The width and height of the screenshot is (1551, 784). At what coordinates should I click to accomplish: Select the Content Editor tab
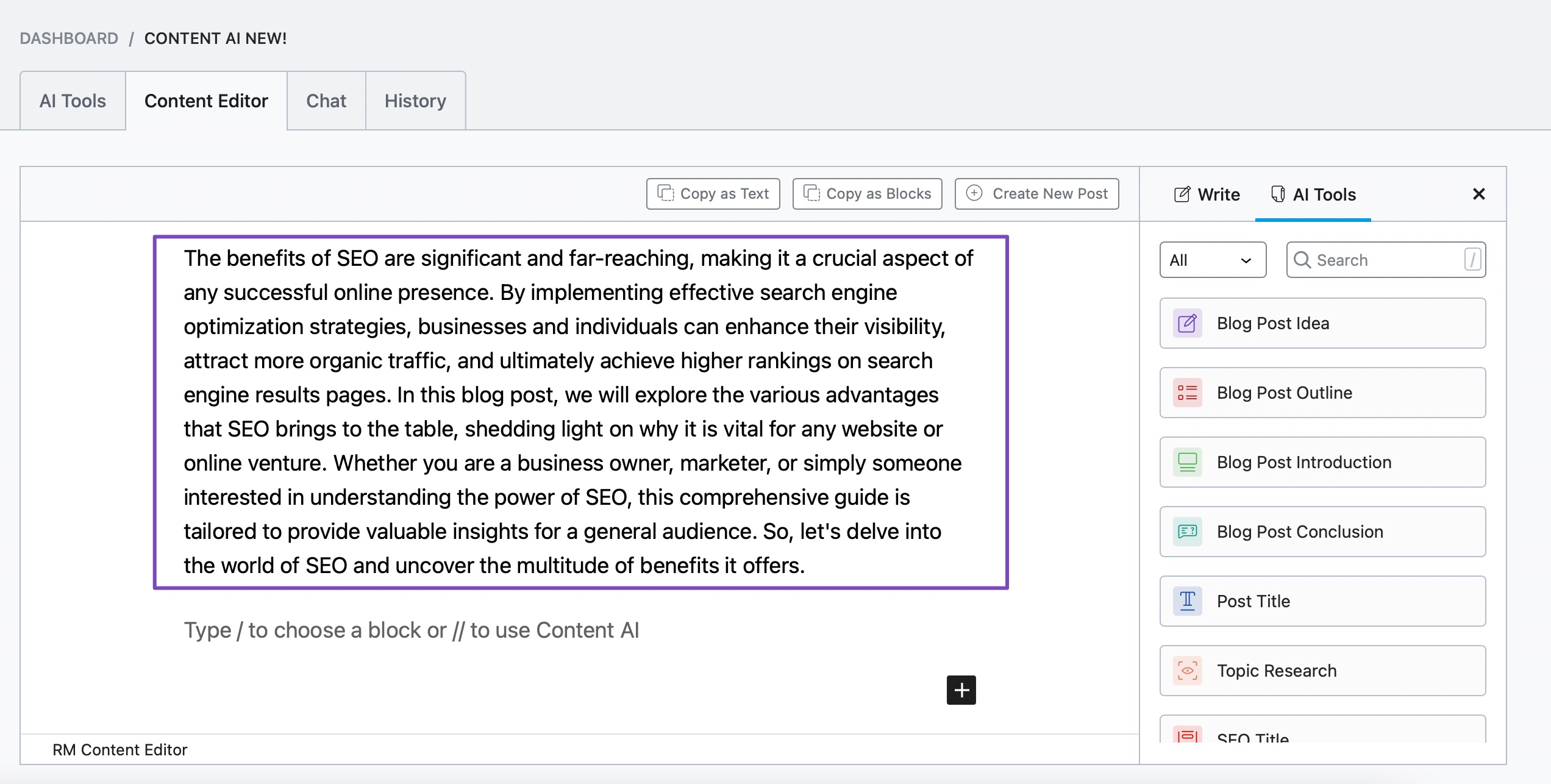206,101
